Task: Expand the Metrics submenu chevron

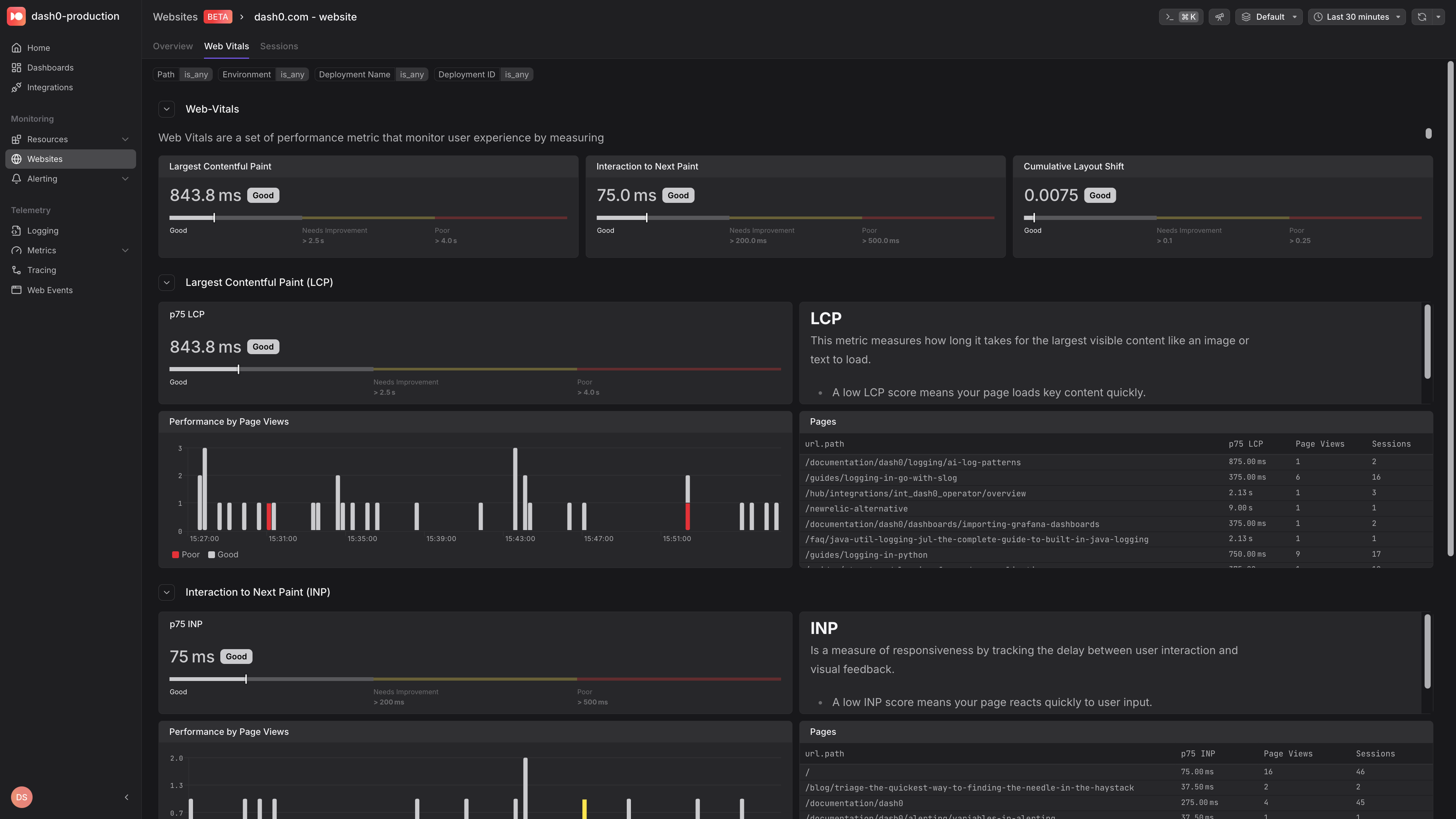Action: [126, 250]
